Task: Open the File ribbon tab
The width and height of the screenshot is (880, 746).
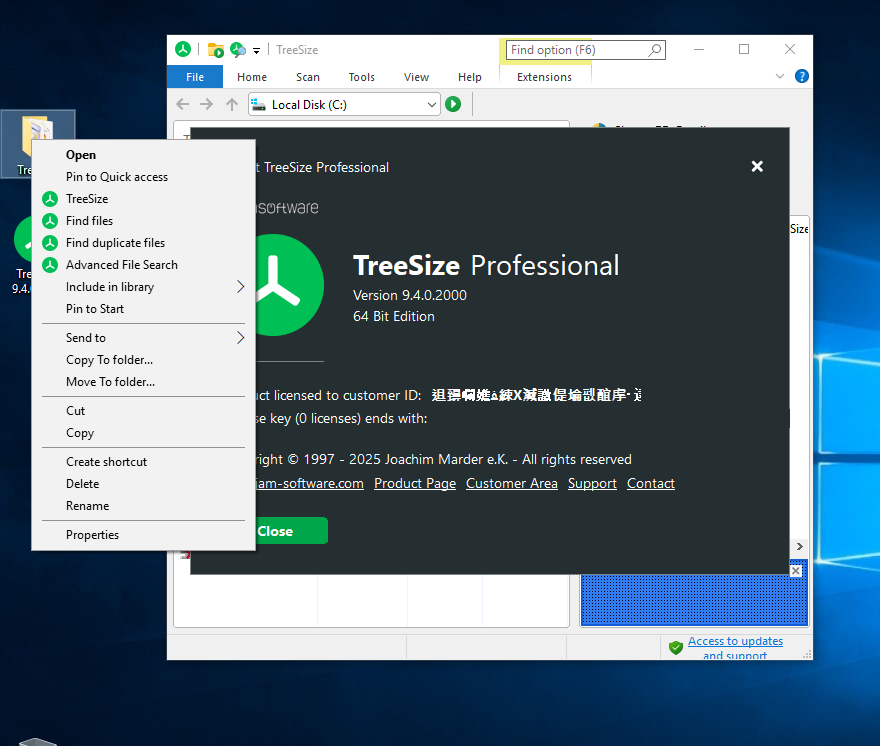Action: tap(195, 77)
